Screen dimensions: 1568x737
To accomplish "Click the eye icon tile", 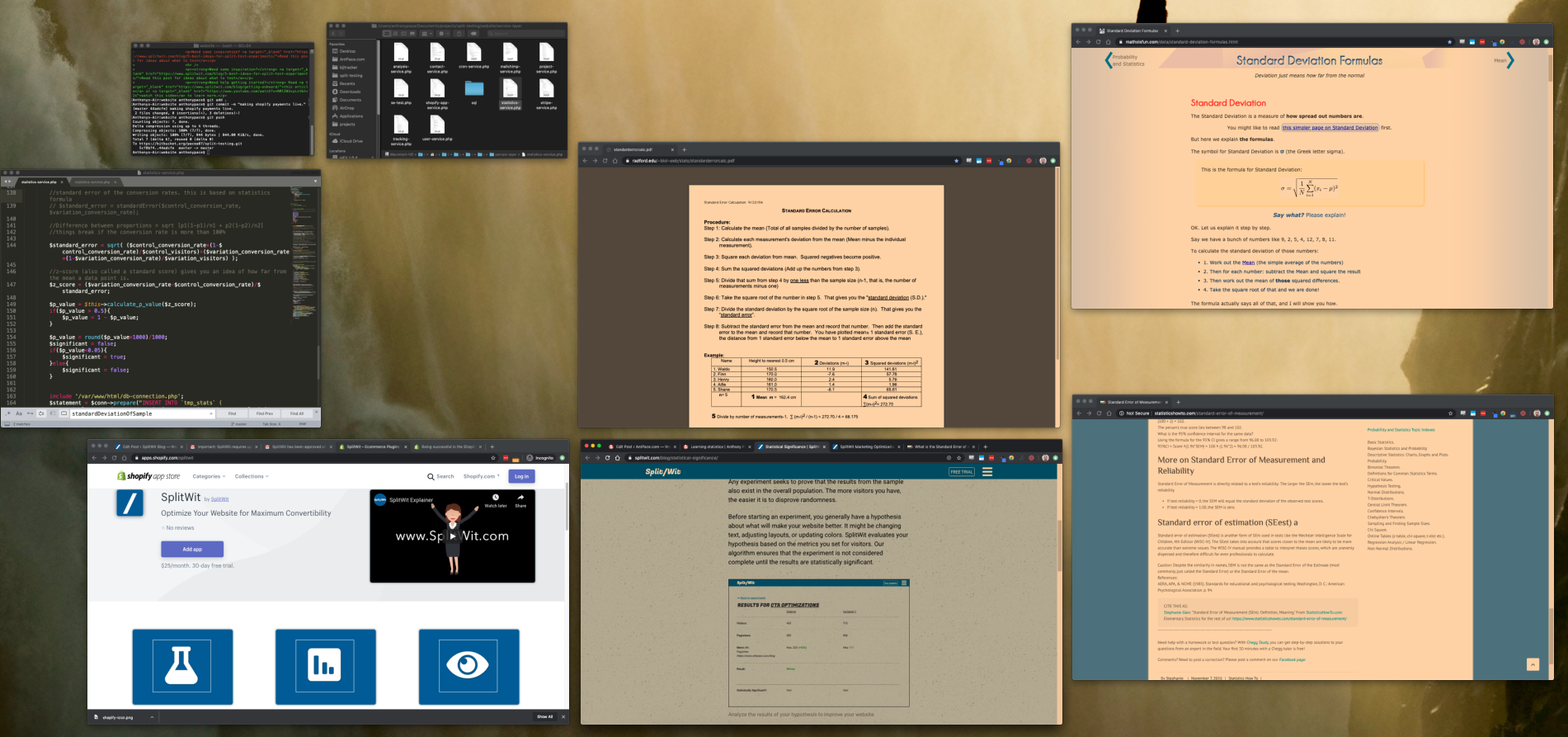I will pyautogui.click(x=469, y=666).
